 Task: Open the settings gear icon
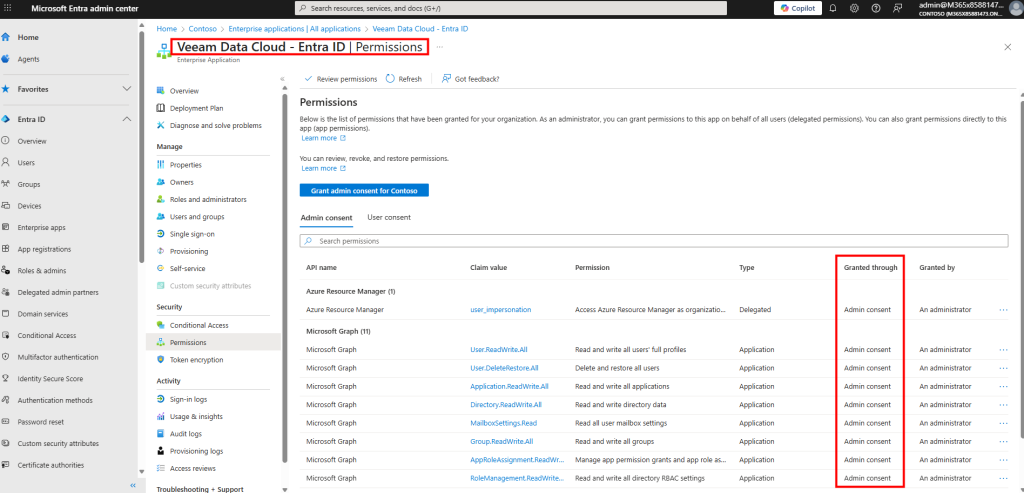[856, 8]
